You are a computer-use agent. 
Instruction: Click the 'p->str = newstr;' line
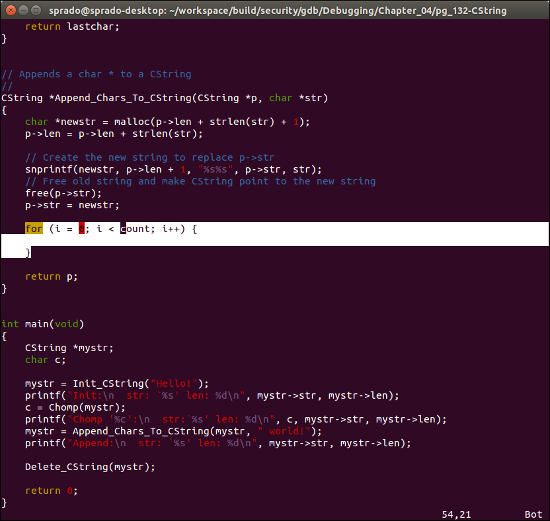point(72,205)
